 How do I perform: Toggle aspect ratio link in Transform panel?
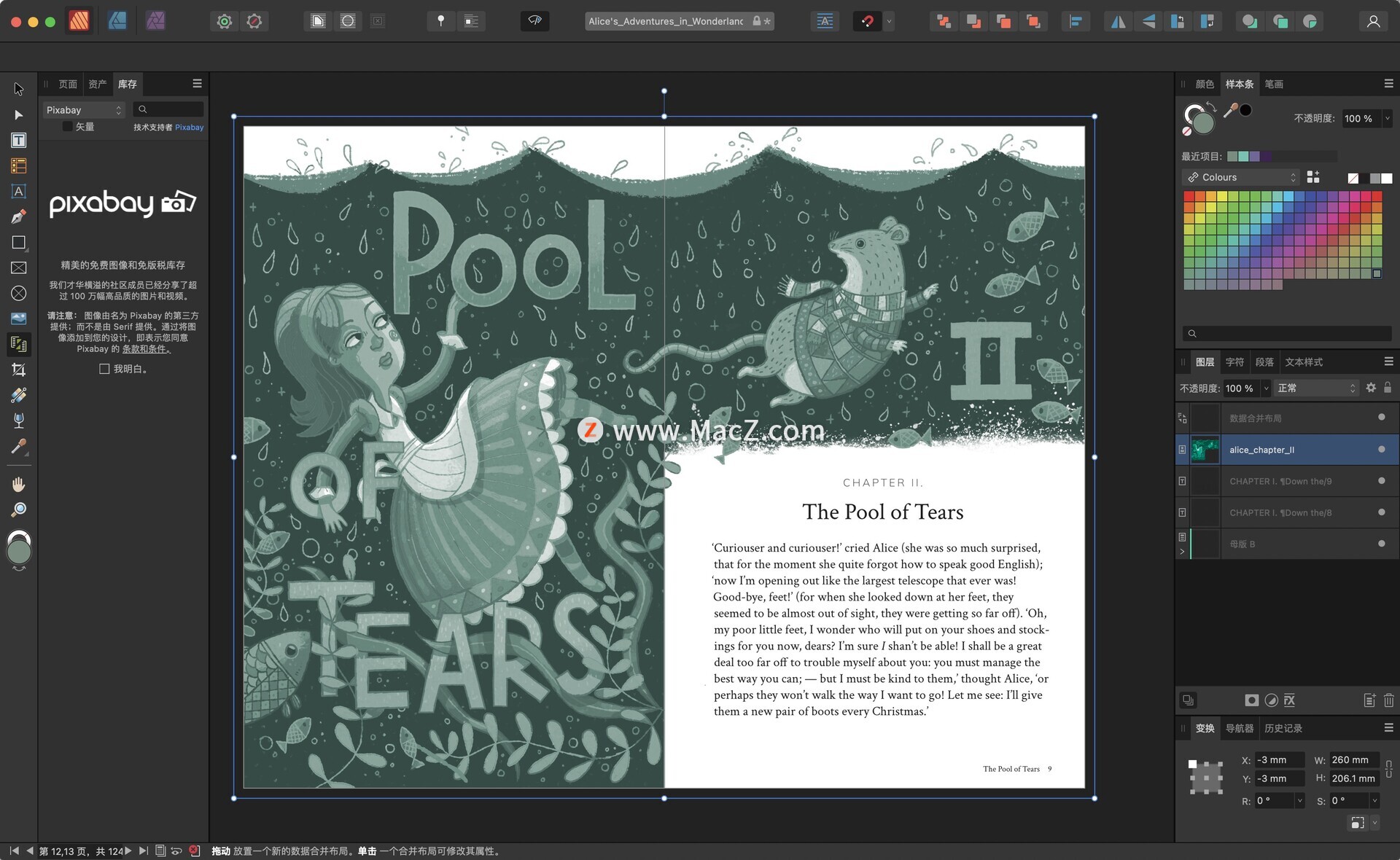1388,769
